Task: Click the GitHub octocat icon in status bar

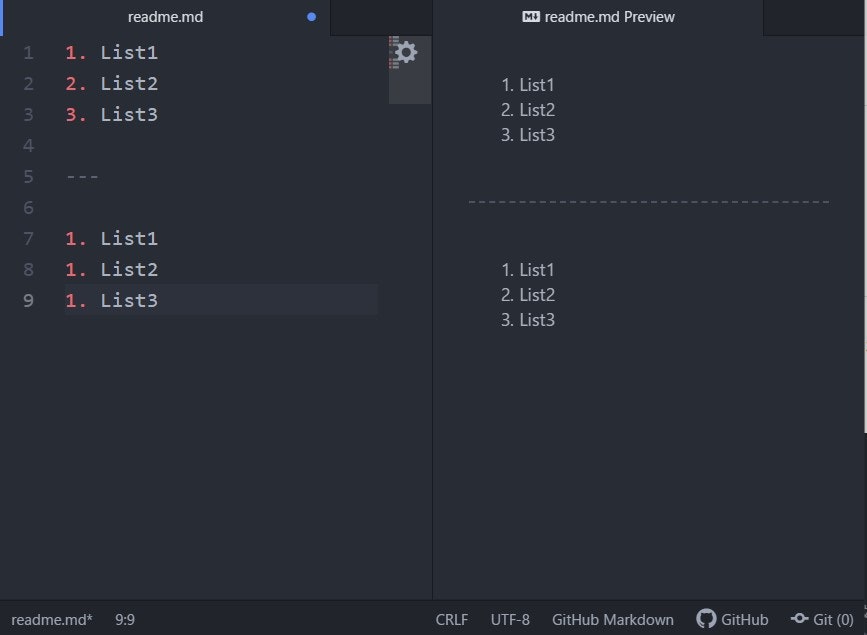Action: [x=706, y=618]
